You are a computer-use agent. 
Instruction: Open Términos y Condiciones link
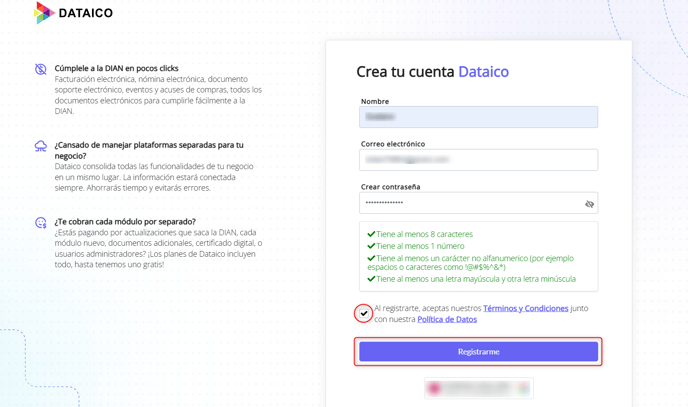(x=525, y=308)
